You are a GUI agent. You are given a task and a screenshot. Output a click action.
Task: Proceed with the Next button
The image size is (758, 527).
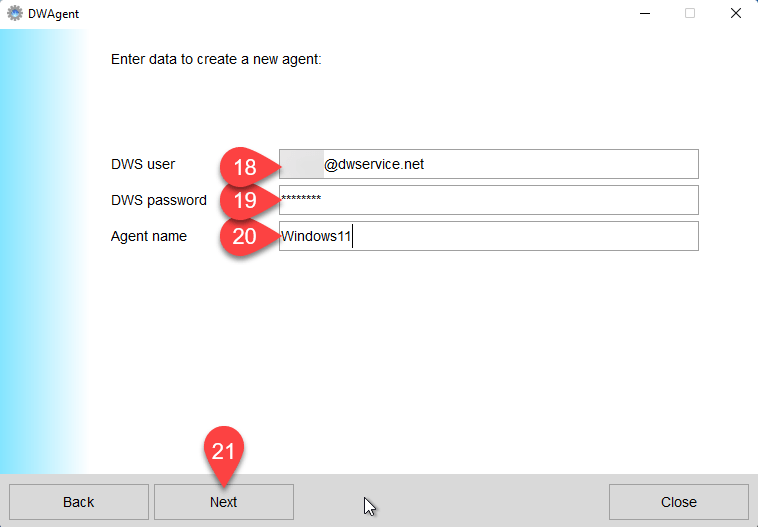224,502
